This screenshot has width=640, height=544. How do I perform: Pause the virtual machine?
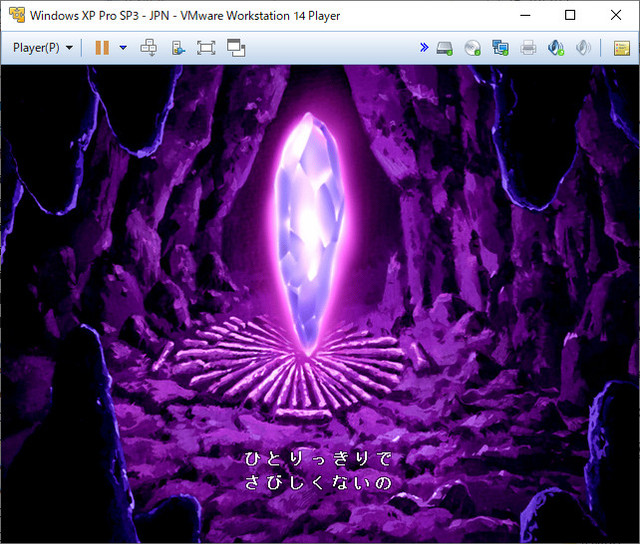(102, 48)
